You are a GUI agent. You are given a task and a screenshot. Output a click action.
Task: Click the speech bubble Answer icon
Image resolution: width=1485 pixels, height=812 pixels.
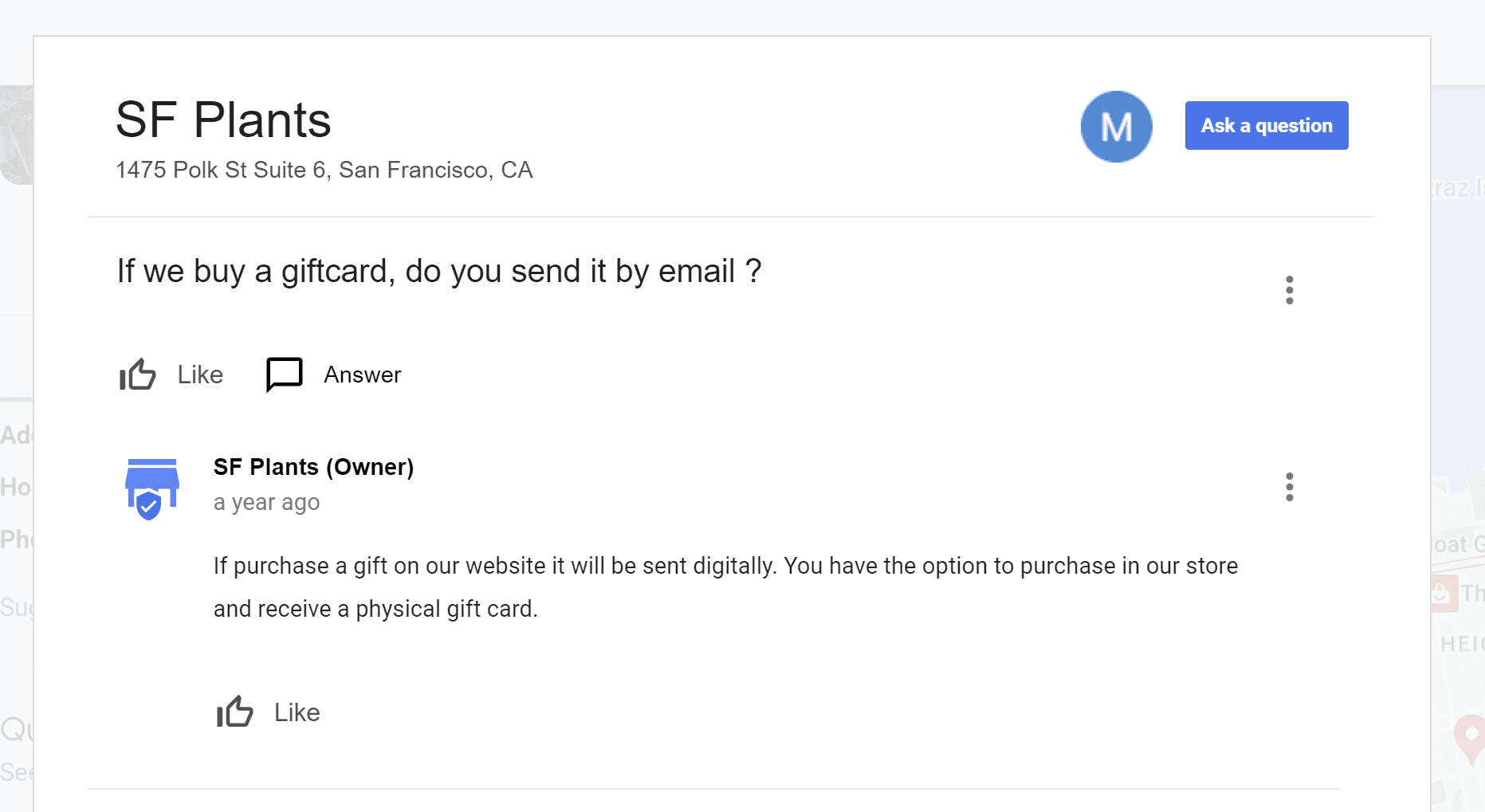(x=284, y=375)
